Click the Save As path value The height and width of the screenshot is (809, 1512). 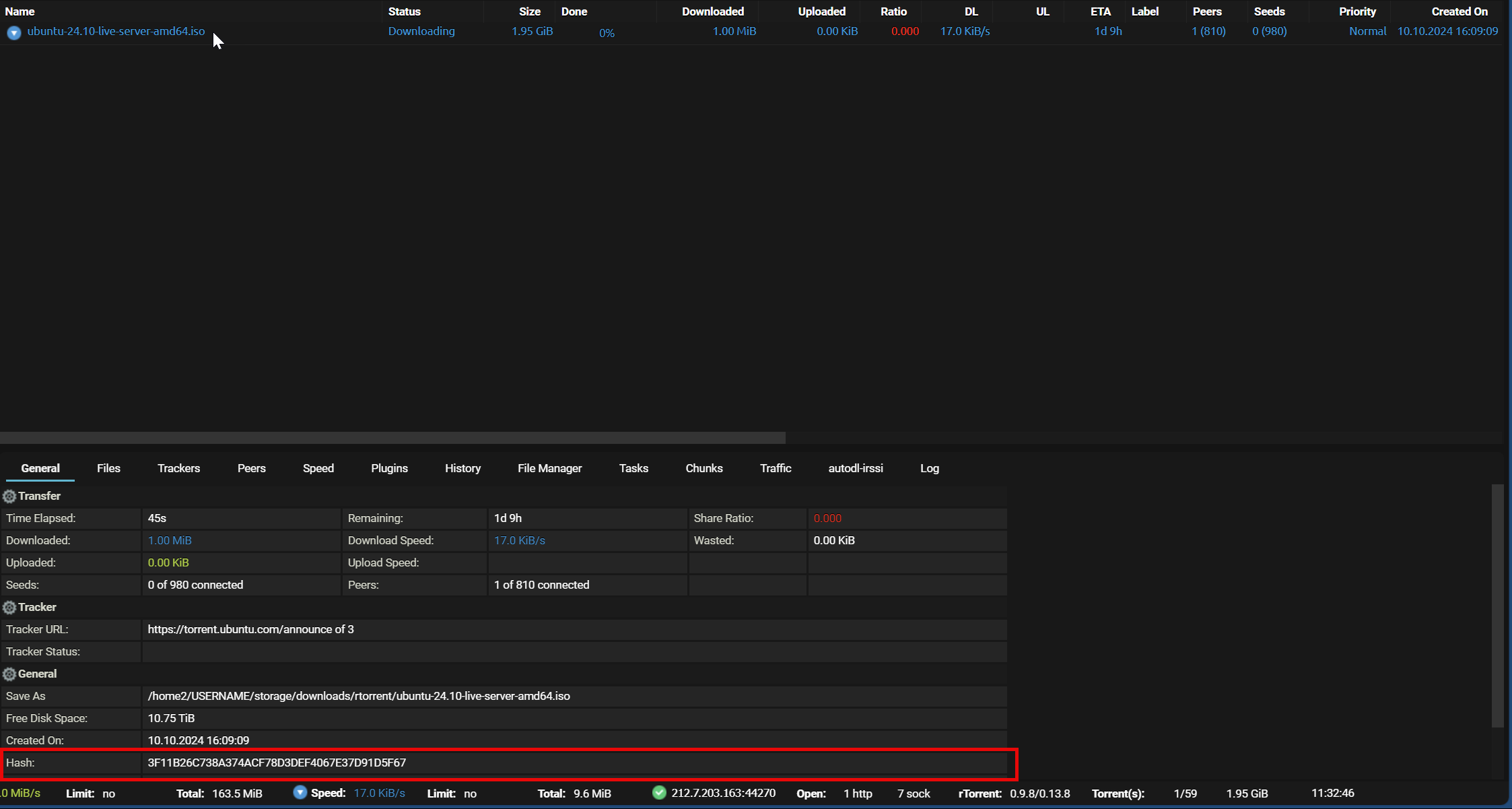coord(359,696)
